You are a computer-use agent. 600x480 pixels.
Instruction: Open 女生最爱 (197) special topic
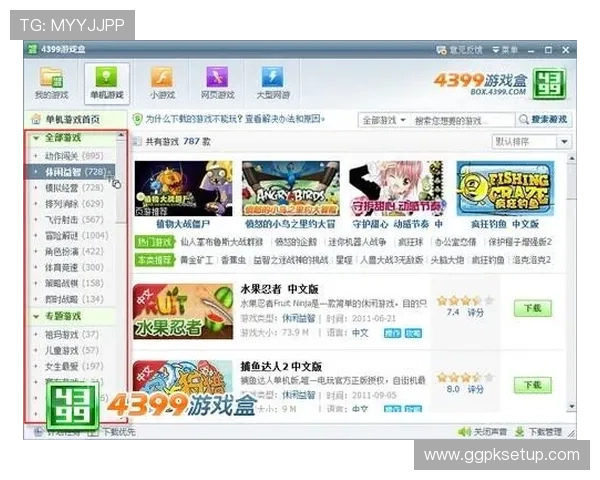coord(74,366)
